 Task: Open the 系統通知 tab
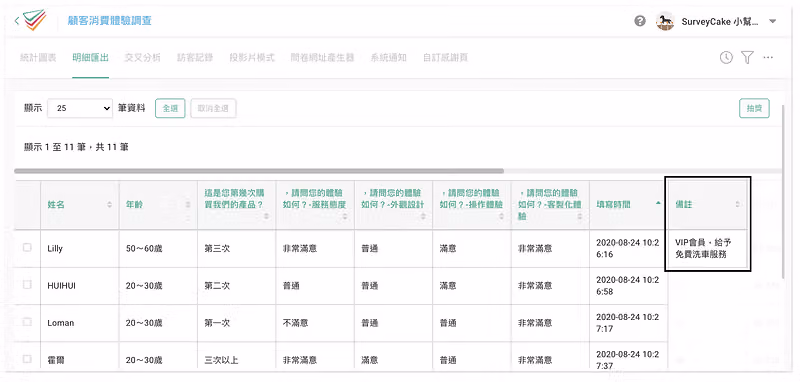pyautogui.click(x=388, y=58)
